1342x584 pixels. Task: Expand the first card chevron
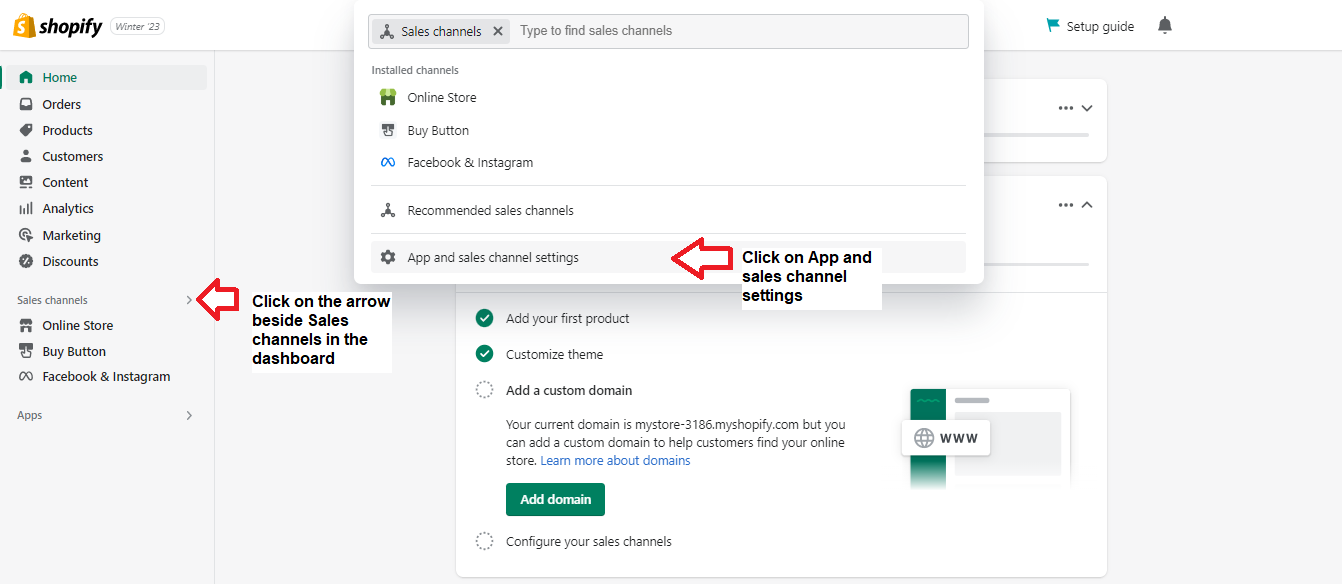tap(1087, 108)
